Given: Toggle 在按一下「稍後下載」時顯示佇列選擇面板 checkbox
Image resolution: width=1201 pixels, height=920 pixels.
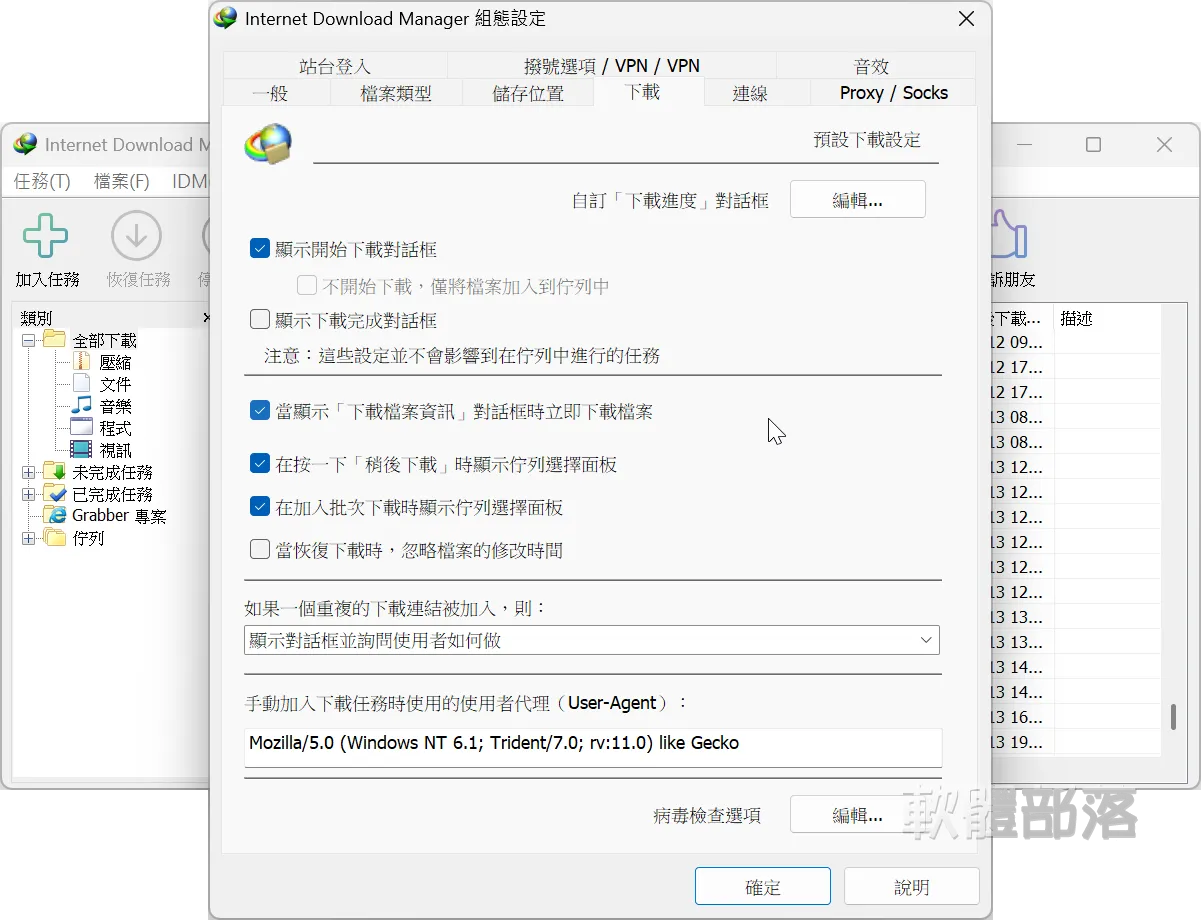Looking at the screenshot, I should [260, 464].
